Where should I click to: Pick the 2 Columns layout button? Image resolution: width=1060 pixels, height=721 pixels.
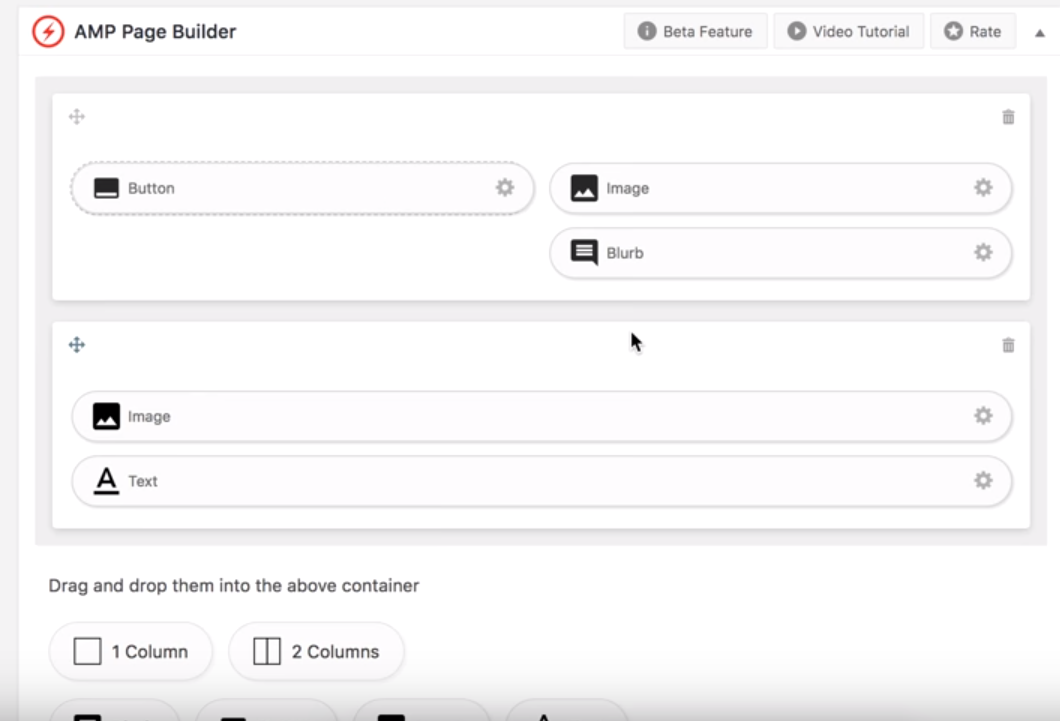[316, 651]
